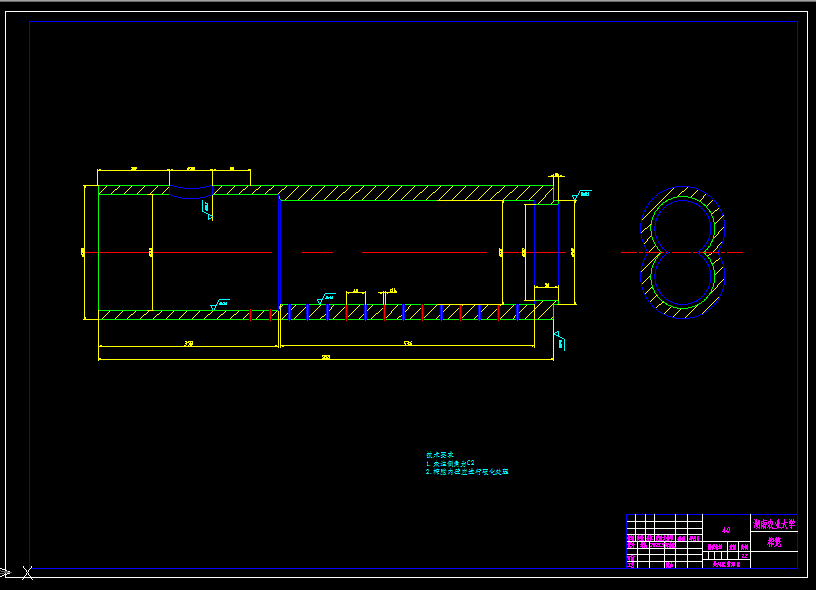Select the overall length dimension line
Viewport: 816px width, 590px height.
(x=326, y=359)
